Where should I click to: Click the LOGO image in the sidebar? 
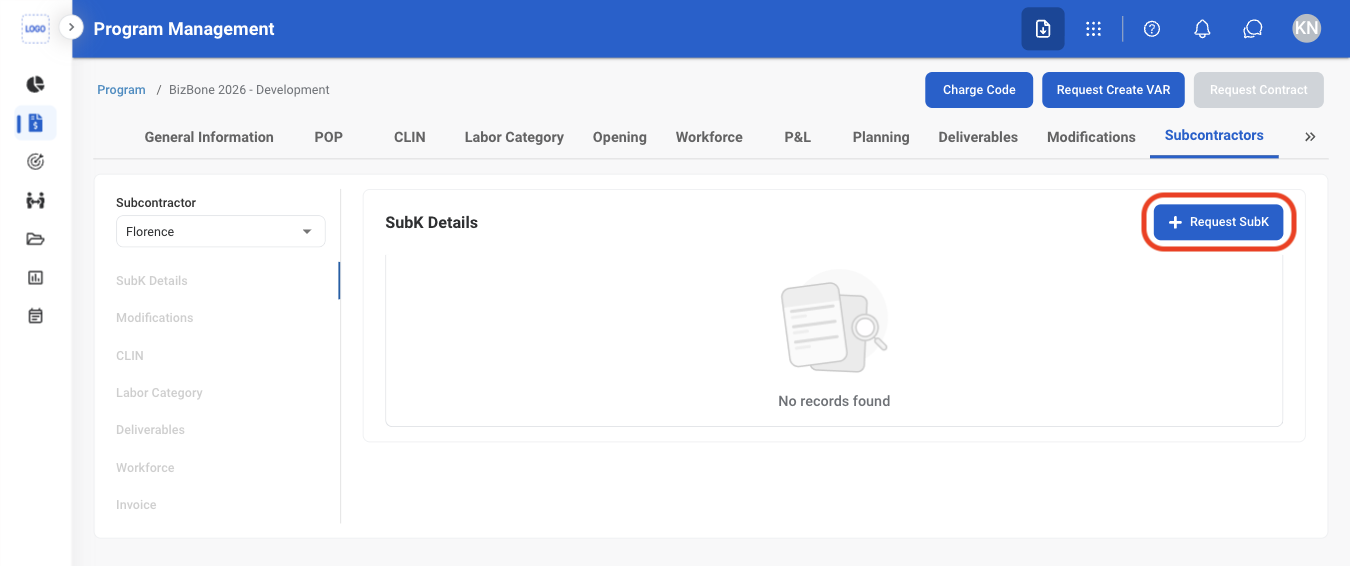35,29
